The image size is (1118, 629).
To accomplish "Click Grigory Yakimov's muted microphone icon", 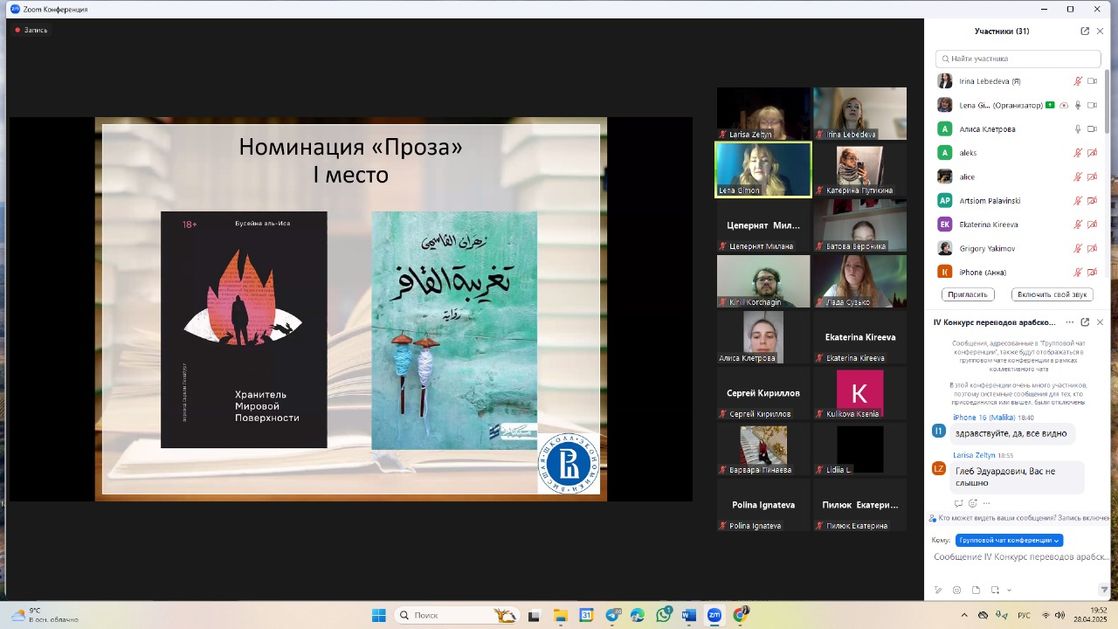I will pos(1078,248).
